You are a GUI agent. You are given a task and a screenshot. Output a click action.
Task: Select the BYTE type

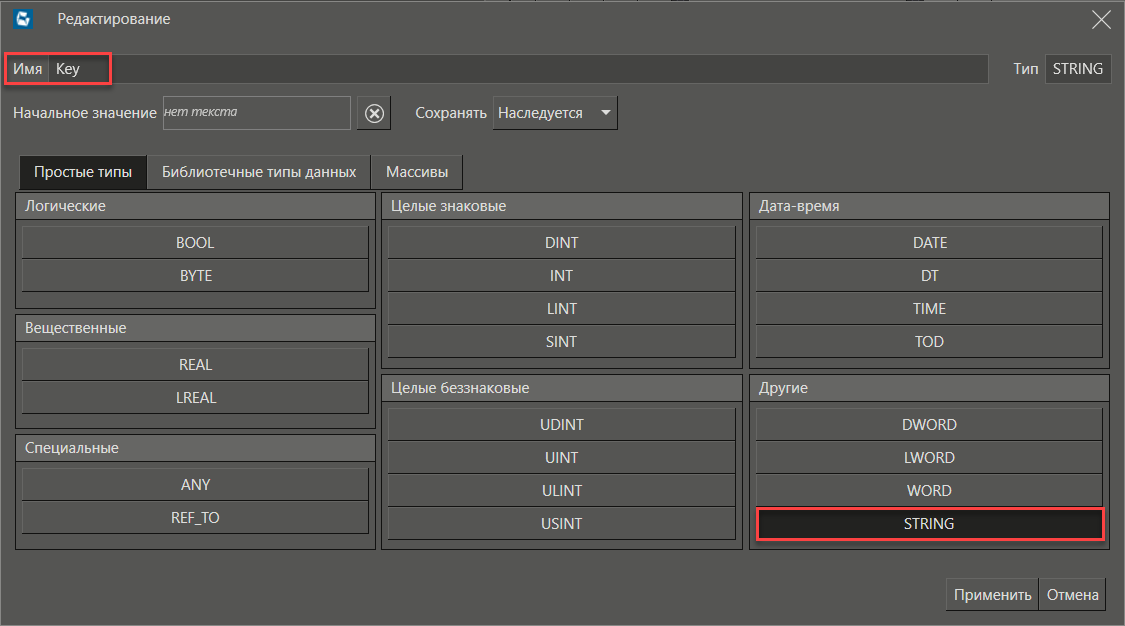pyautogui.click(x=195, y=275)
